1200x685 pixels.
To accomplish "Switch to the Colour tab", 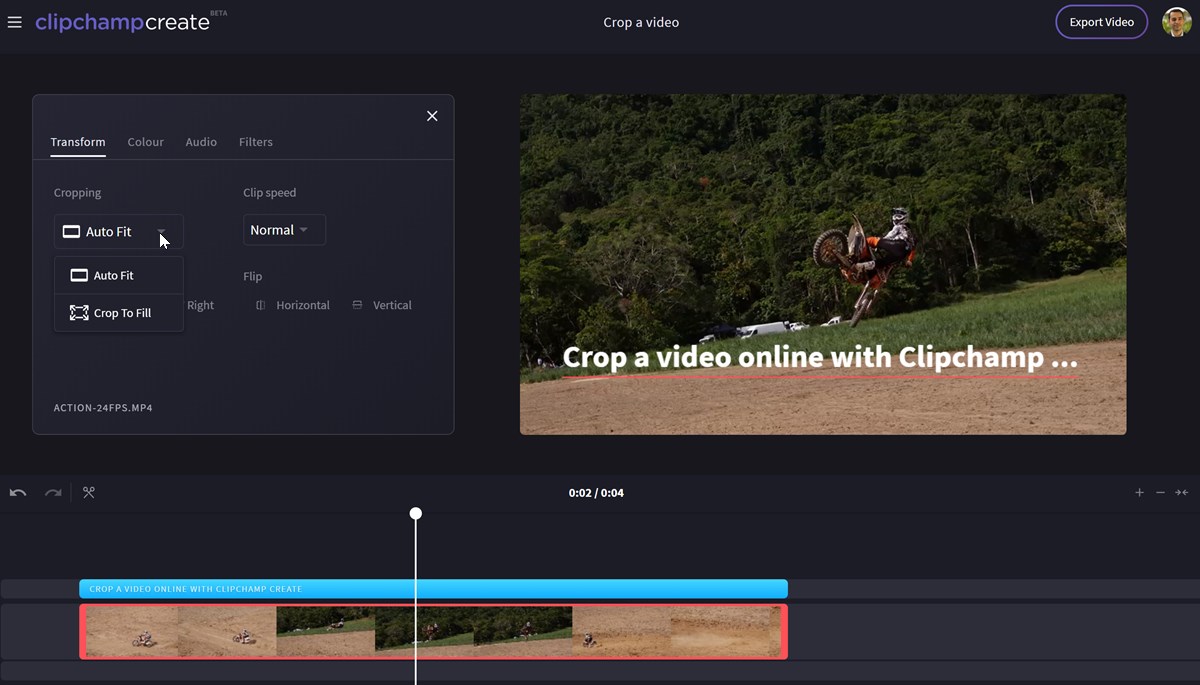I will pyautogui.click(x=145, y=142).
